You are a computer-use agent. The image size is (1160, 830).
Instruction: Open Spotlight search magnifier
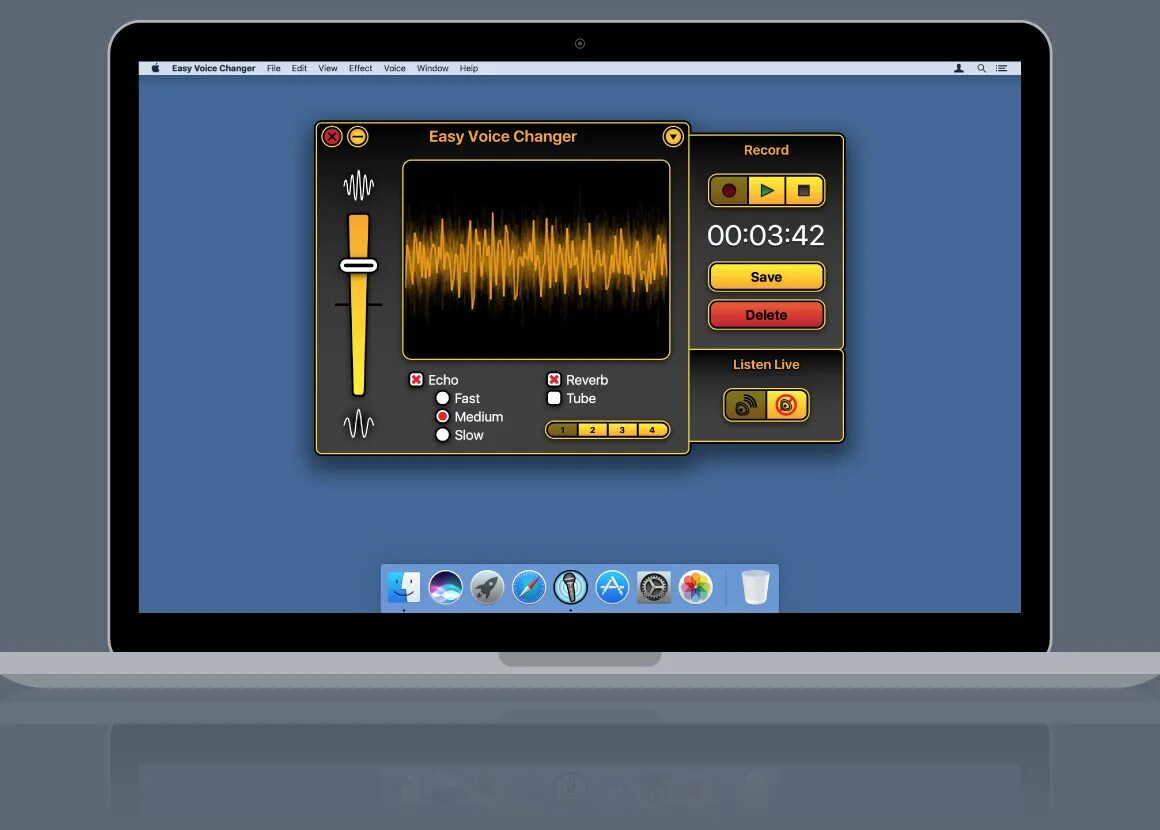click(982, 68)
